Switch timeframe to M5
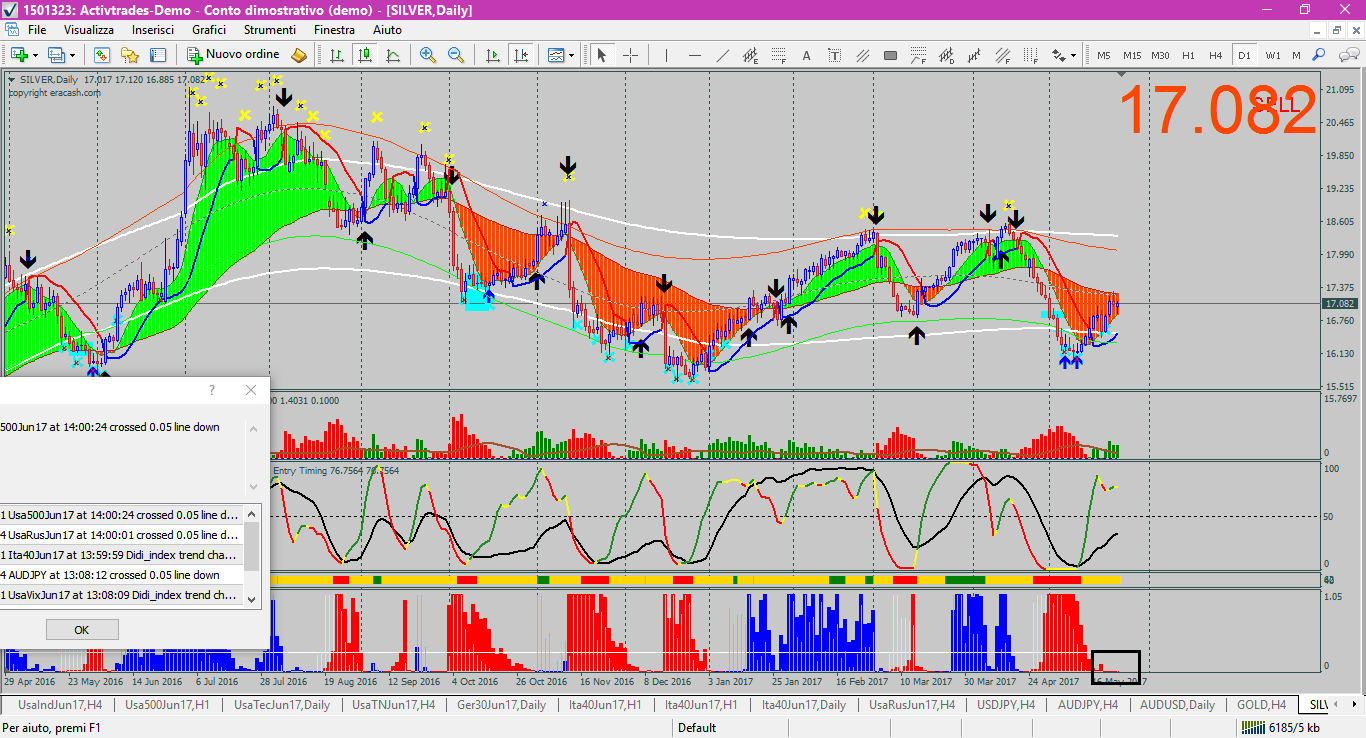The width and height of the screenshot is (1366, 738). [1104, 55]
